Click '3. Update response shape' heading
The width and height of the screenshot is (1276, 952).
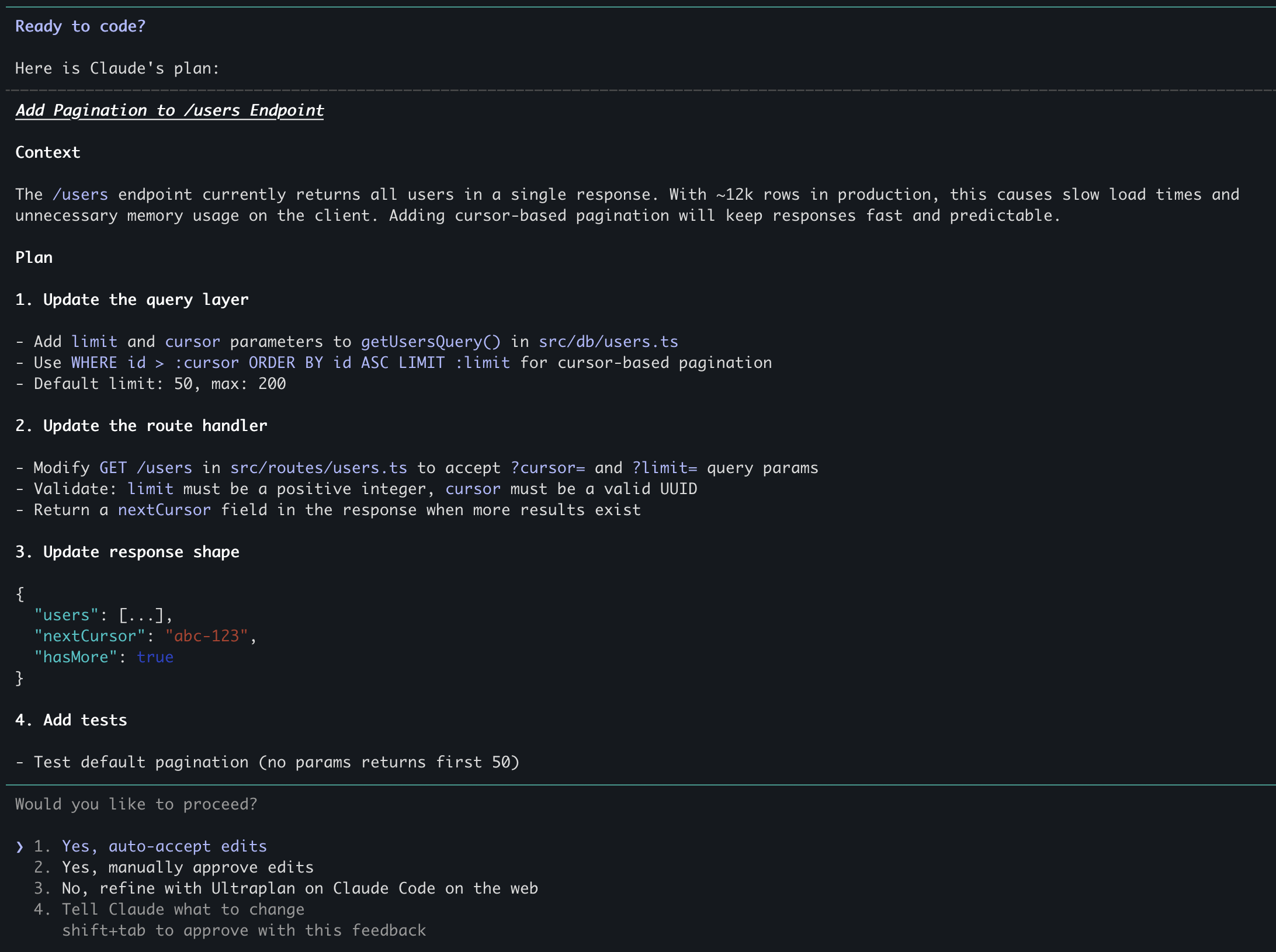[x=127, y=552]
